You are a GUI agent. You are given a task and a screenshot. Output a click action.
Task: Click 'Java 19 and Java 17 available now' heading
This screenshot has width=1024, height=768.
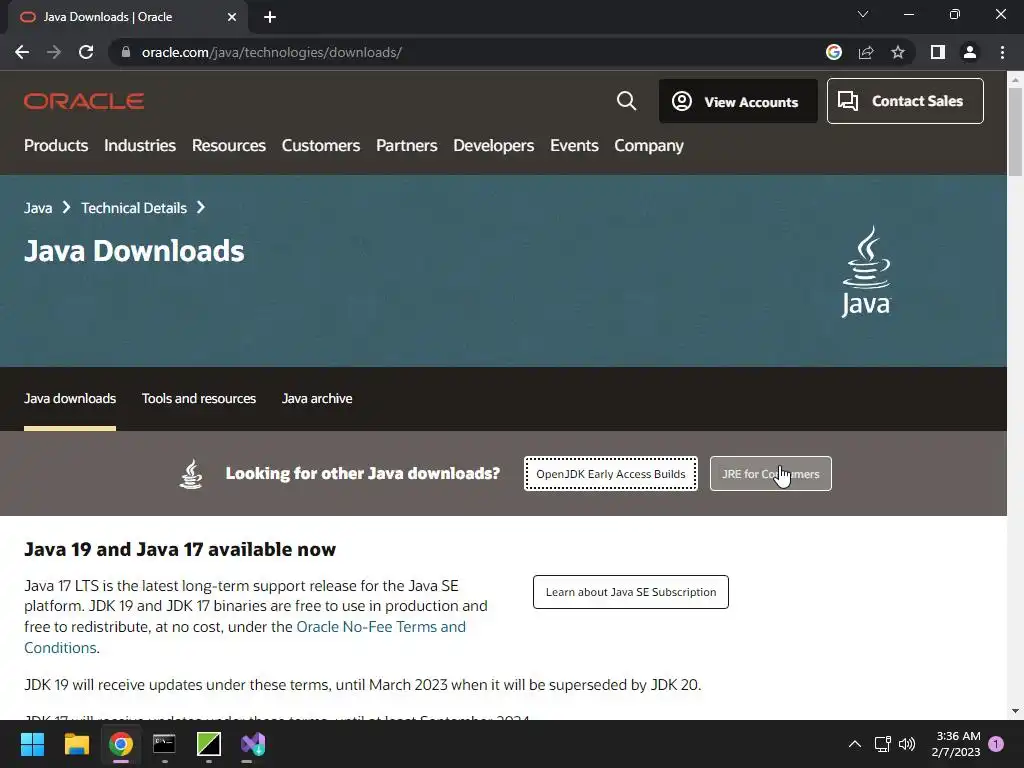pyautogui.click(x=180, y=549)
